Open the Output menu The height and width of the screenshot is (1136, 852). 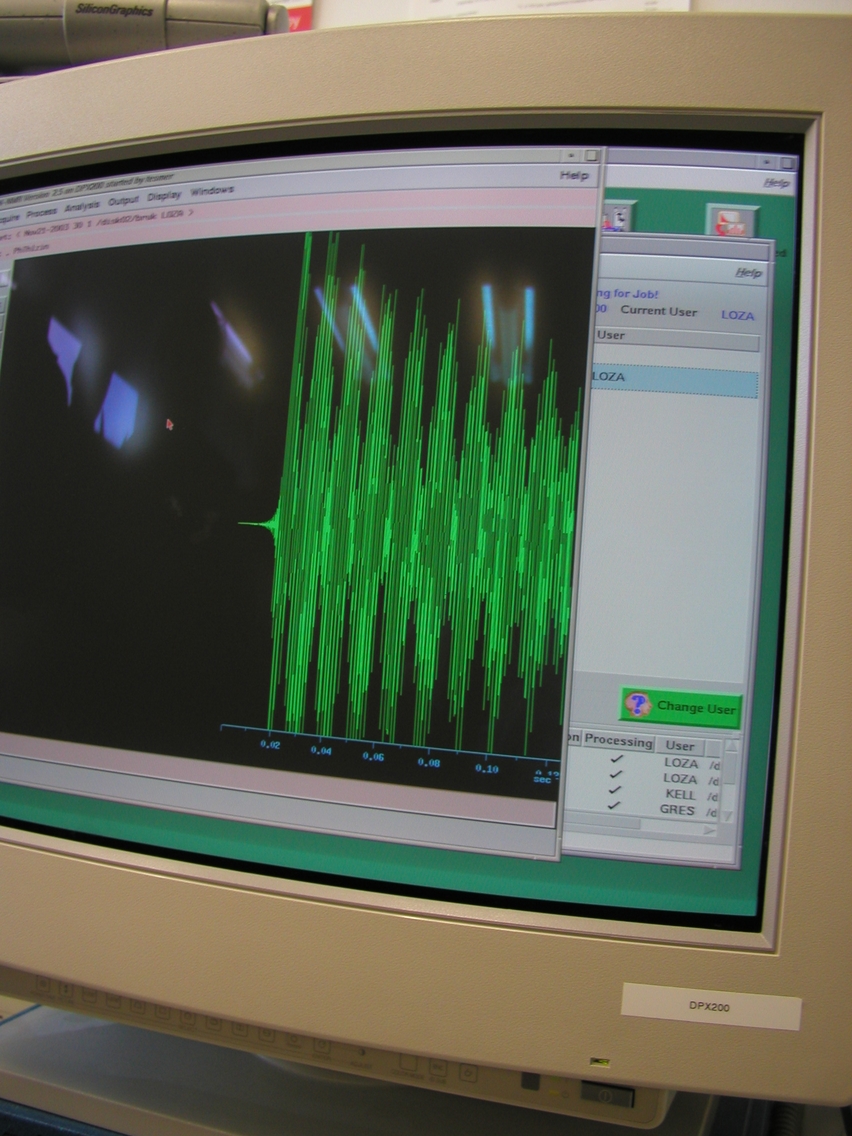click(x=123, y=200)
